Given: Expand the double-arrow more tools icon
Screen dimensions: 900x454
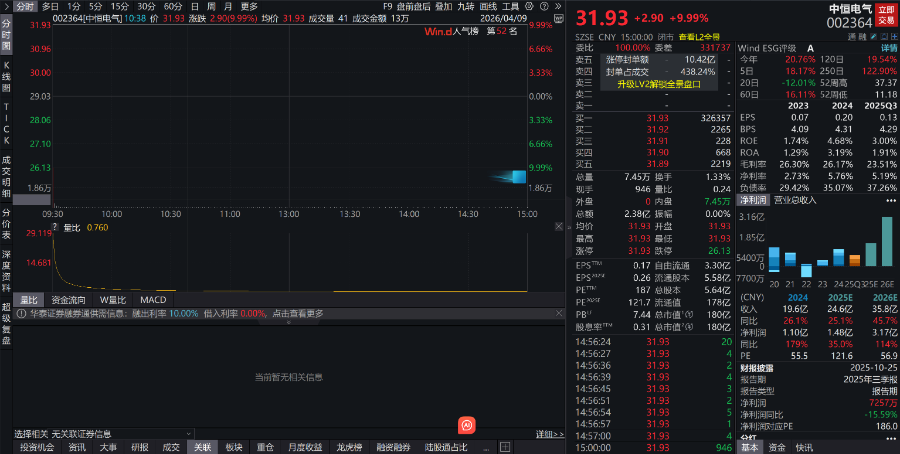Looking at the screenshot, I should coord(558,6).
